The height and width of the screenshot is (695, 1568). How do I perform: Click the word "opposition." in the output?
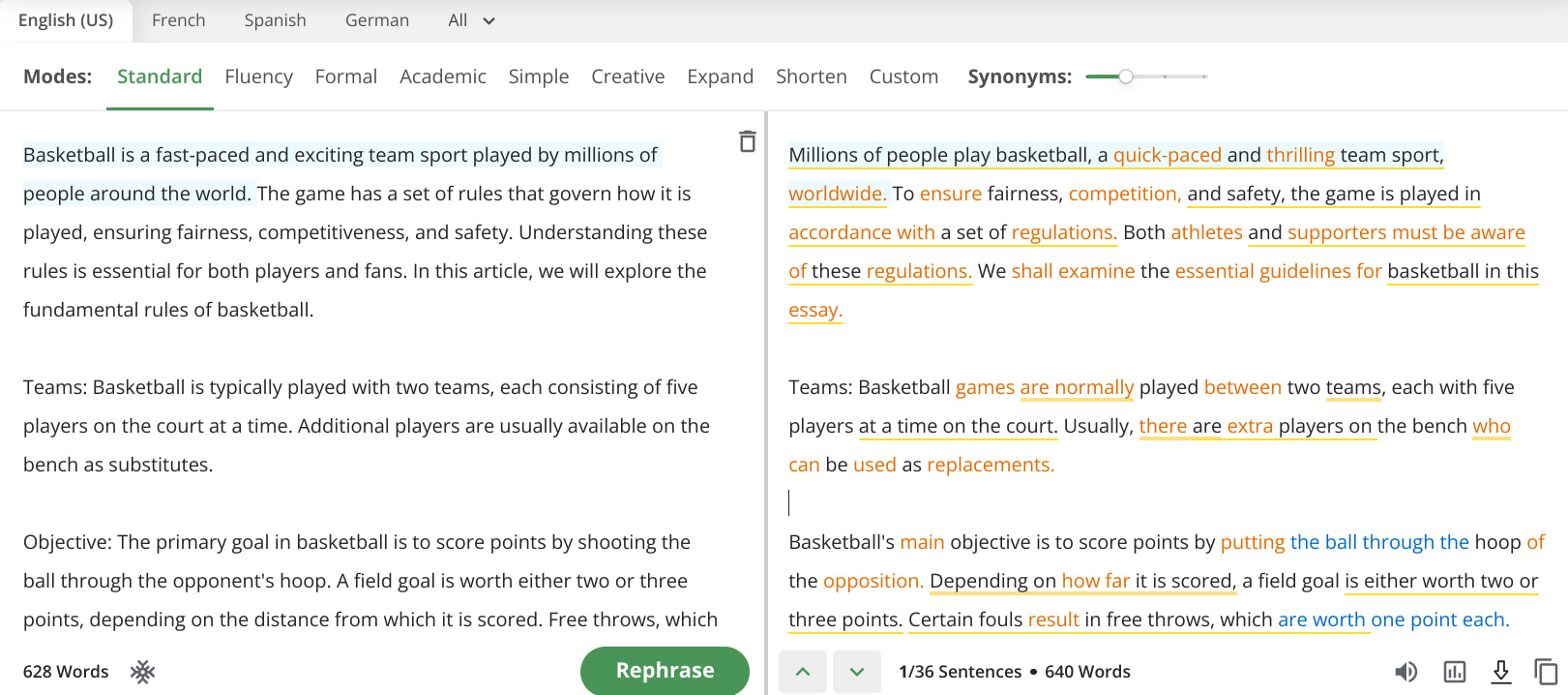[873, 581]
